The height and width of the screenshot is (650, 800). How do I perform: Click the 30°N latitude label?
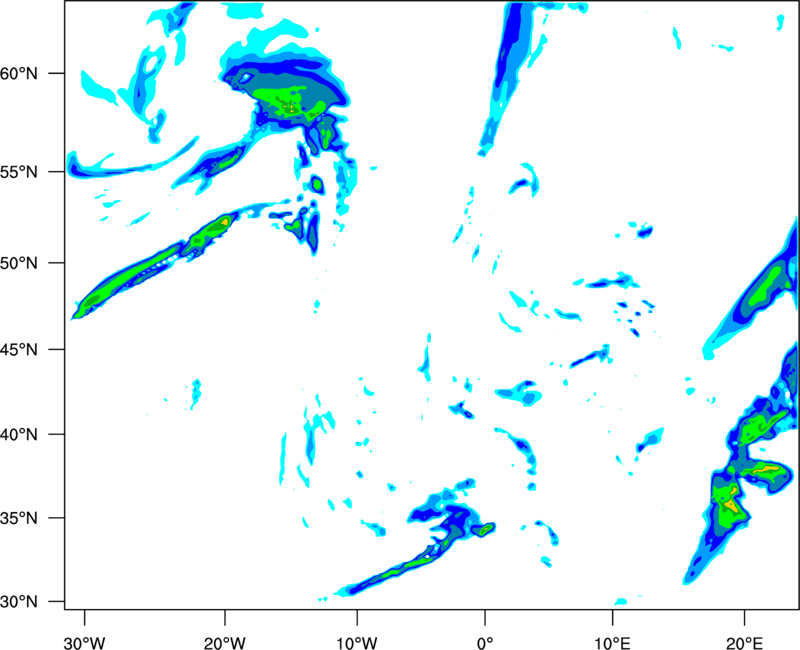click(x=19, y=602)
